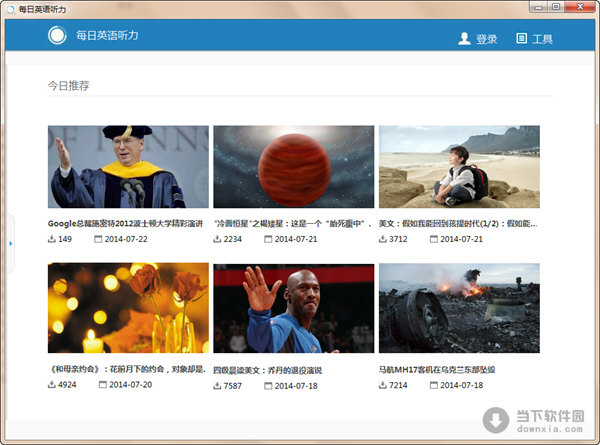Click calendar icon beside 2014-07-21 under 美文
600x445 pixels.
pos(434,239)
